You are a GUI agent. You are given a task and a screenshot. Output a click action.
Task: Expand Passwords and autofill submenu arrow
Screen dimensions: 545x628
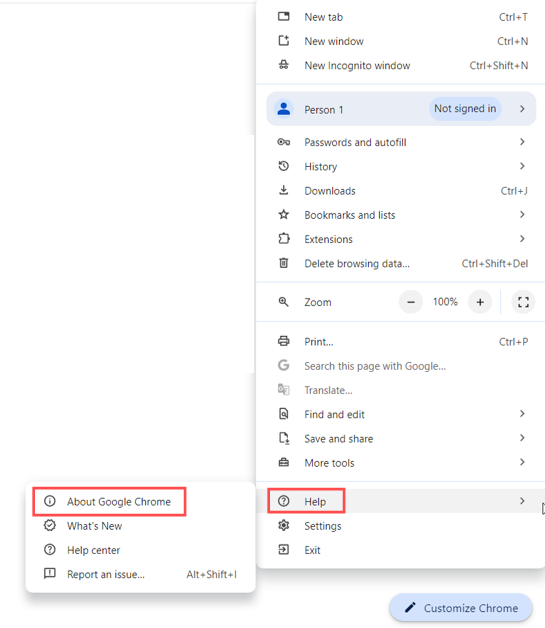pyautogui.click(x=522, y=141)
